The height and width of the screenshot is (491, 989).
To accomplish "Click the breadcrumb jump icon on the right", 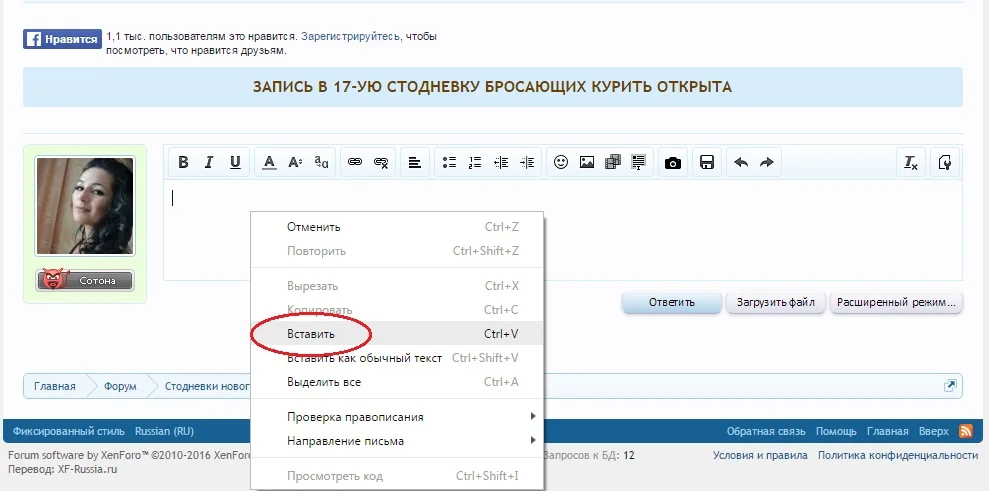I will (x=950, y=386).
